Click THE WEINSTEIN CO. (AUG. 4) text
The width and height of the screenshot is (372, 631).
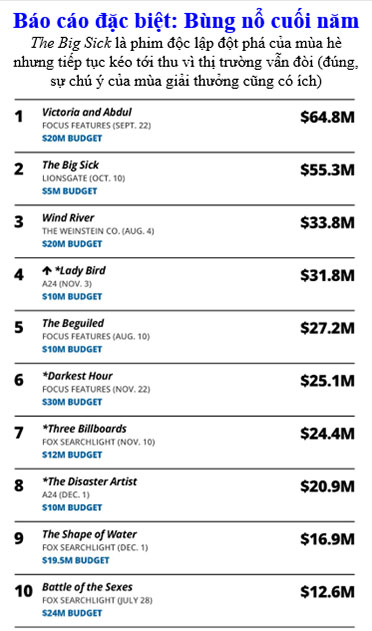click(98, 231)
